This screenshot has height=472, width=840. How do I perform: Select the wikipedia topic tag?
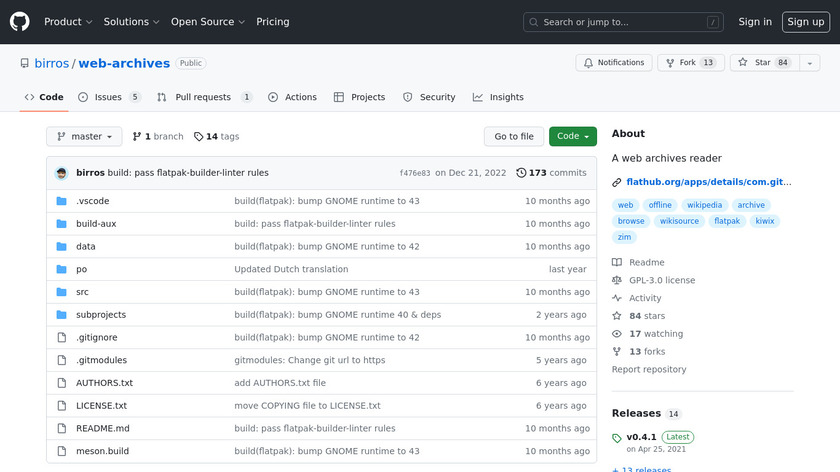704,205
